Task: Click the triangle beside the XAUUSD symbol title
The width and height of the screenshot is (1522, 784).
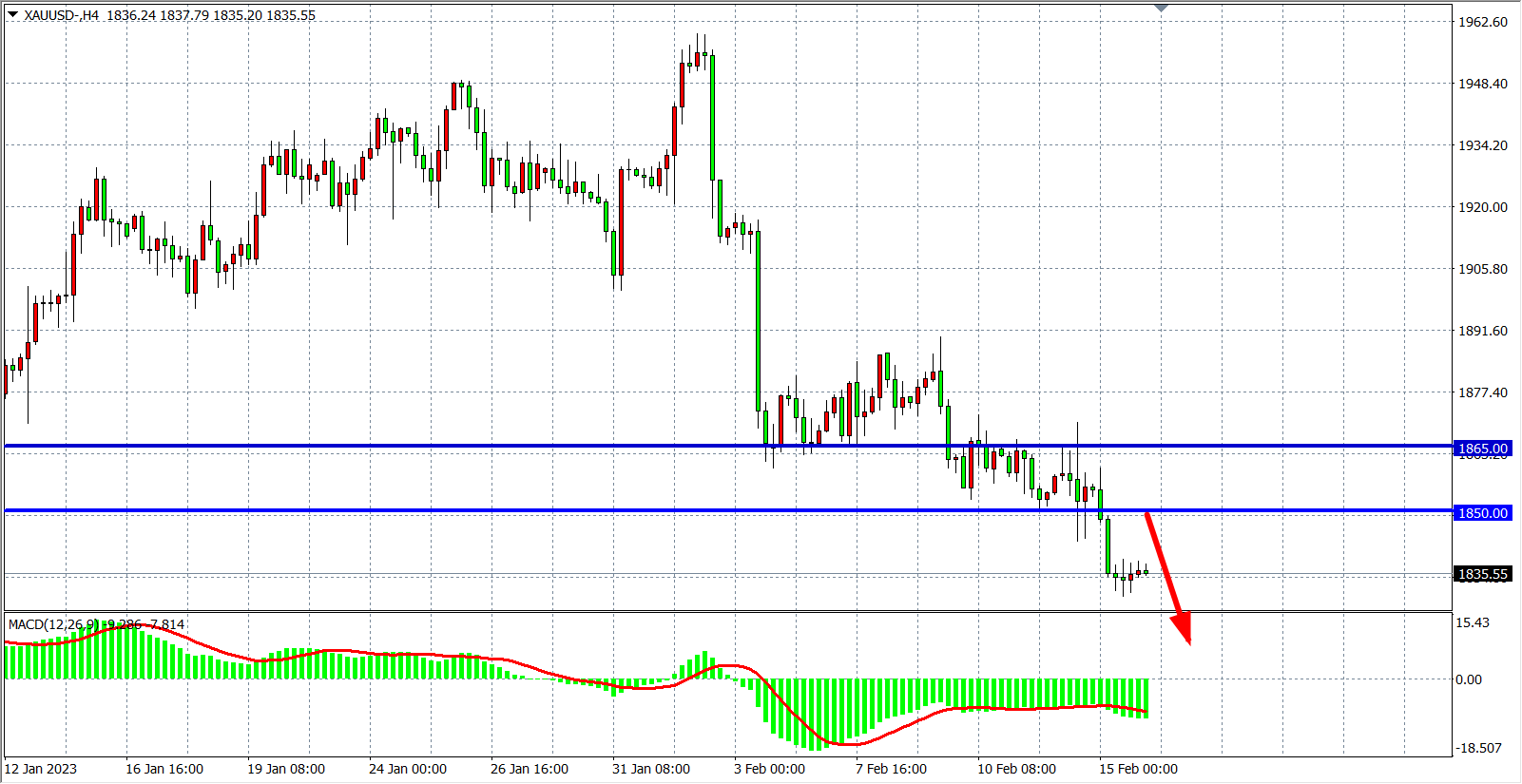Action: click(12, 14)
